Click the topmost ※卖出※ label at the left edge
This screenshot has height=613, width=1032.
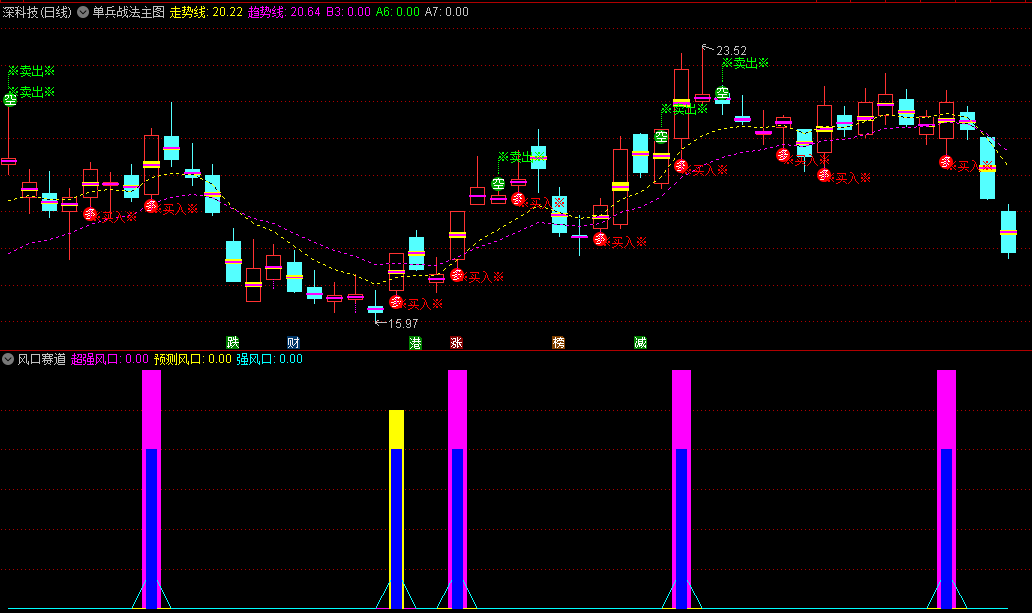(31, 71)
